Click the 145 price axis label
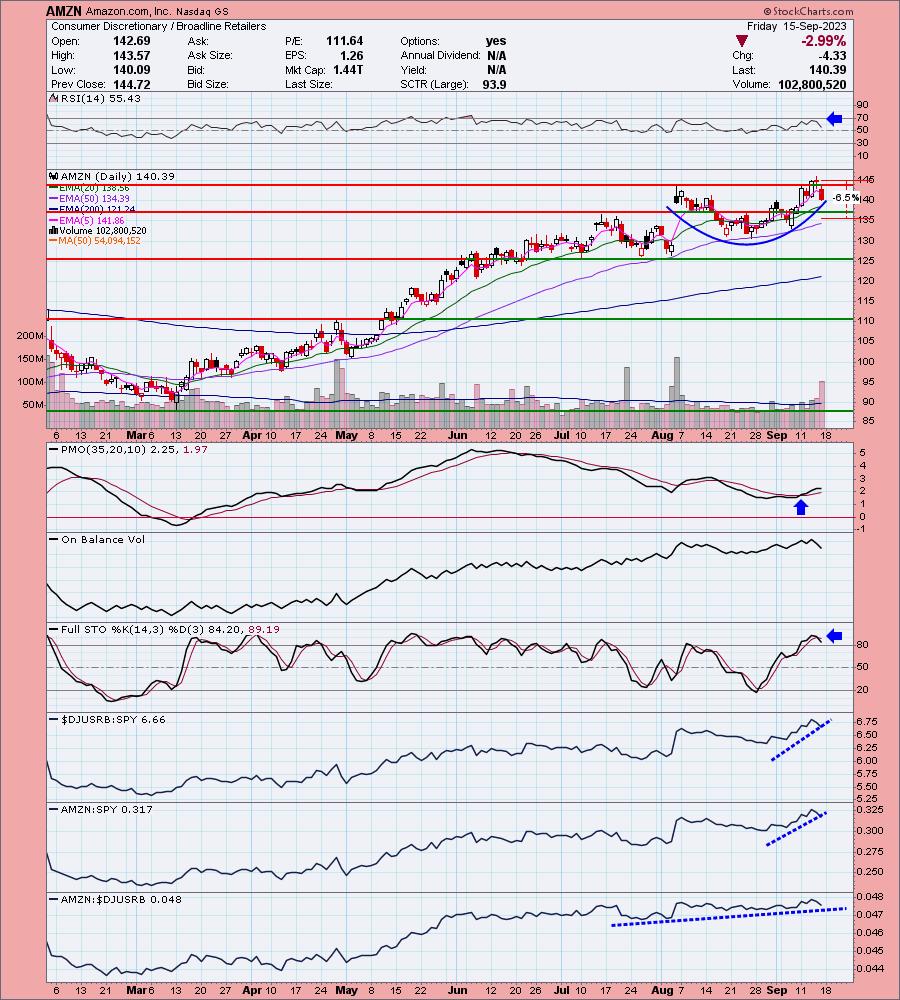This screenshot has width=900, height=1000. click(866, 179)
